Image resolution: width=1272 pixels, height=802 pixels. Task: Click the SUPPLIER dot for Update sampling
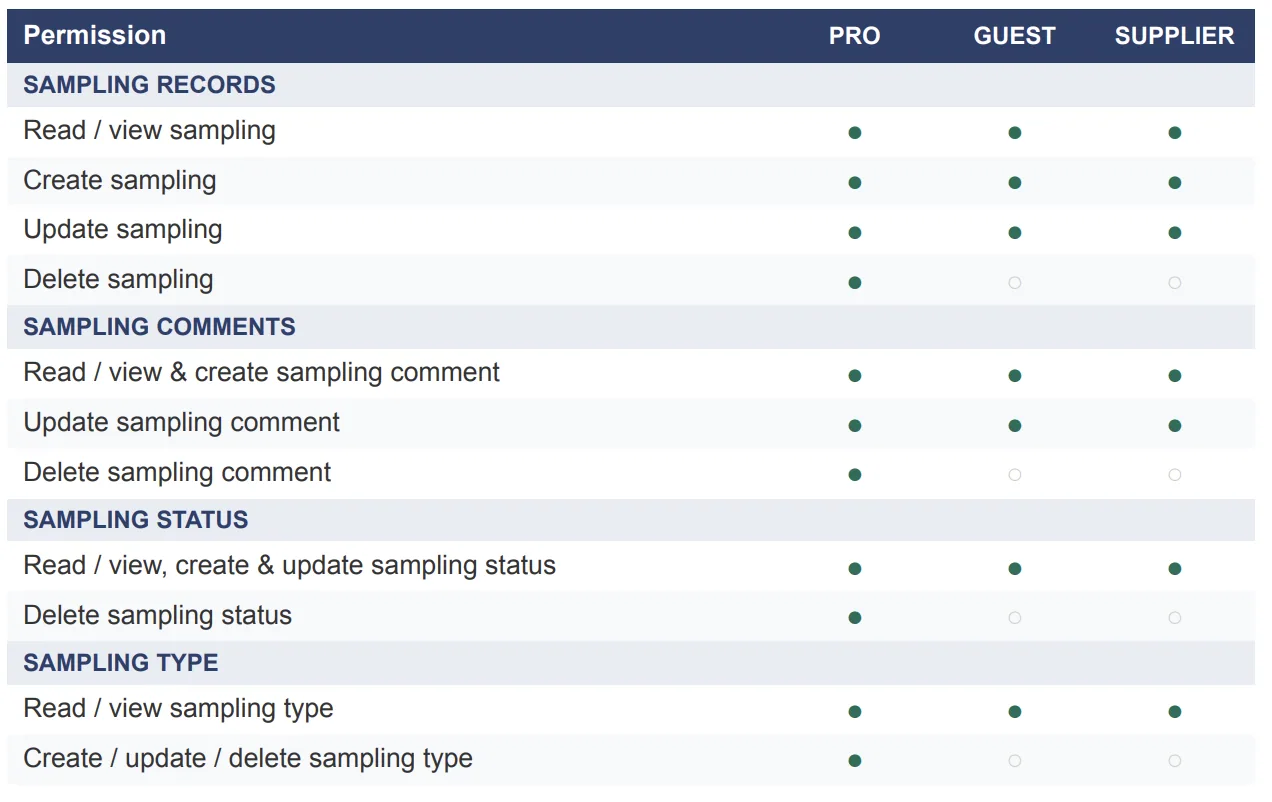coord(1174,232)
